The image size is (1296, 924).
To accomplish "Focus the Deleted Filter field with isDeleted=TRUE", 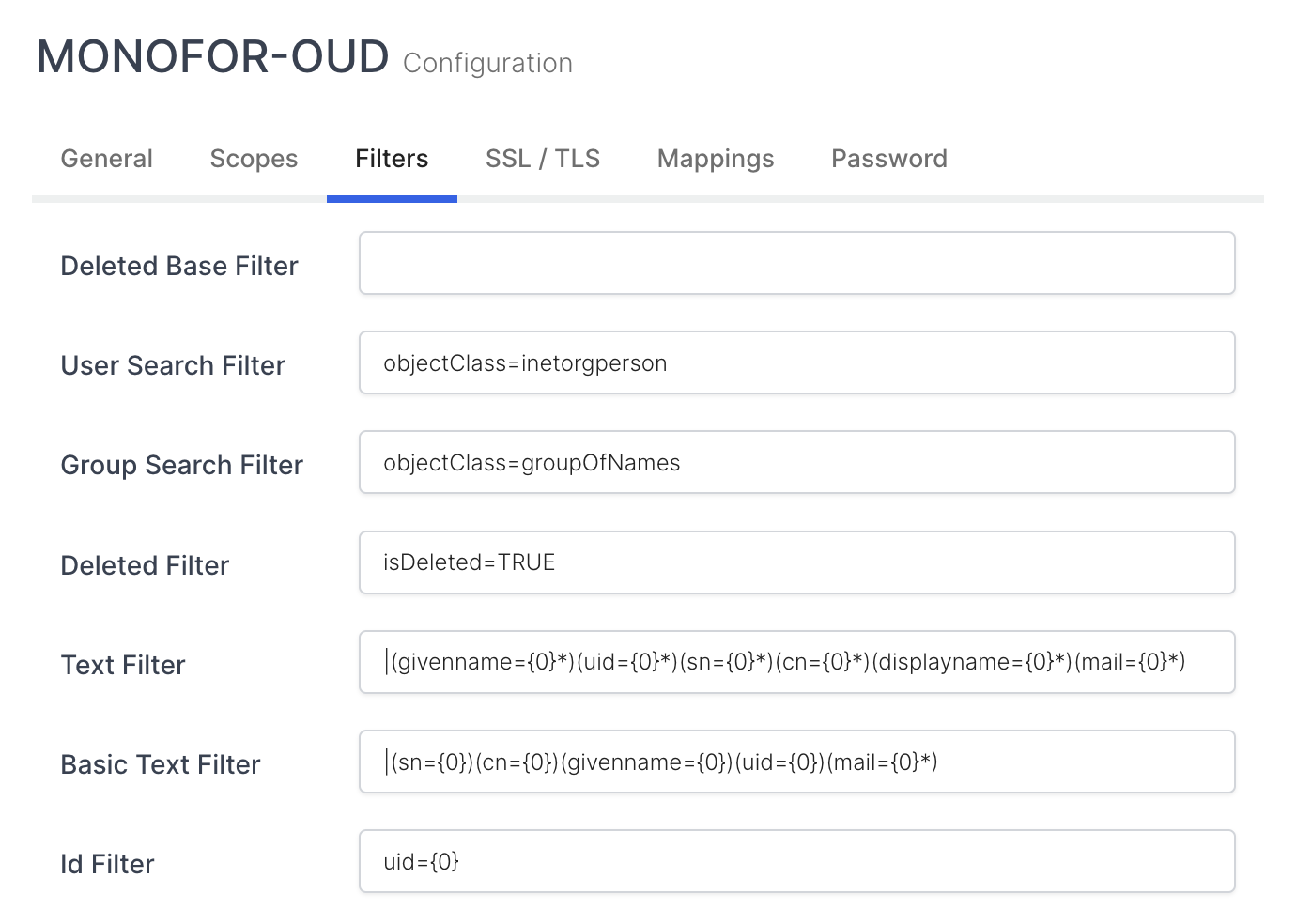I will click(x=796, y=562).
